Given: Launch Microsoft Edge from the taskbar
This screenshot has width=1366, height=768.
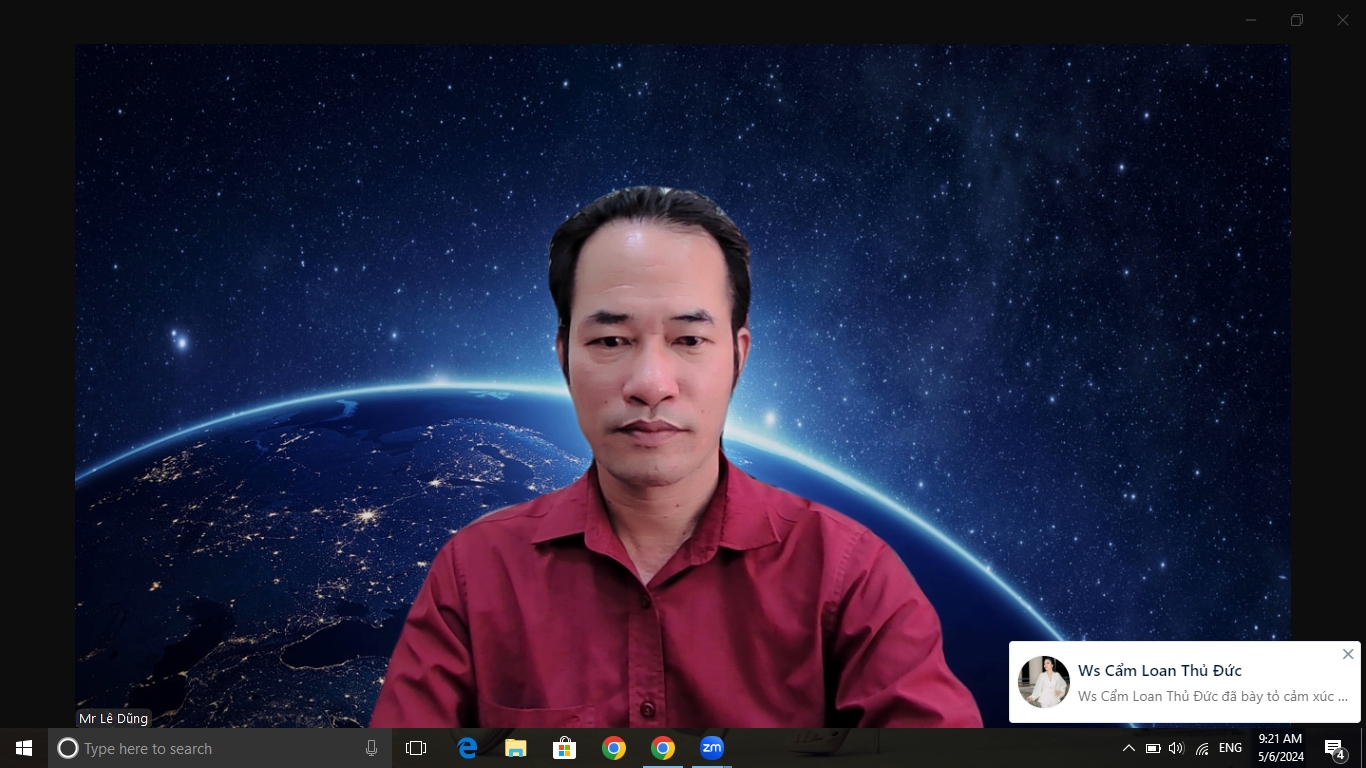Looking at the screenshot, I should [467, 748].
